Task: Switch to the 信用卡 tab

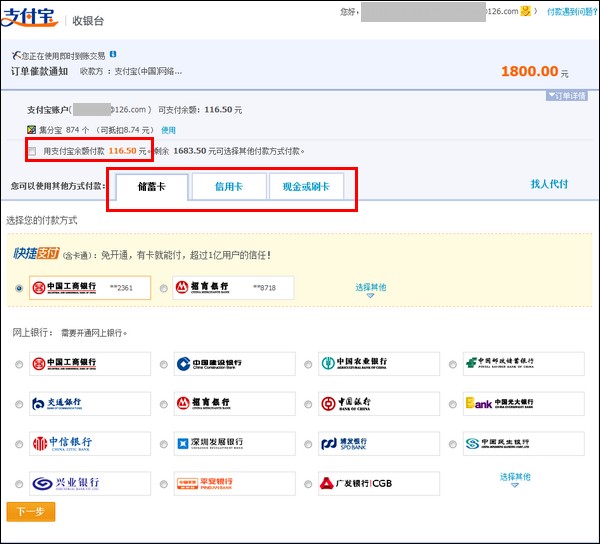Action: click(229, 187)
